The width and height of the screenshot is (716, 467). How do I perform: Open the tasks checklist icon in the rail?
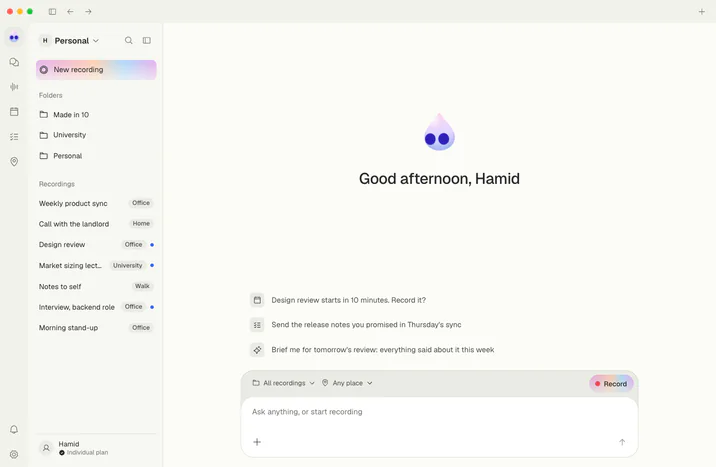coord(14,136)
